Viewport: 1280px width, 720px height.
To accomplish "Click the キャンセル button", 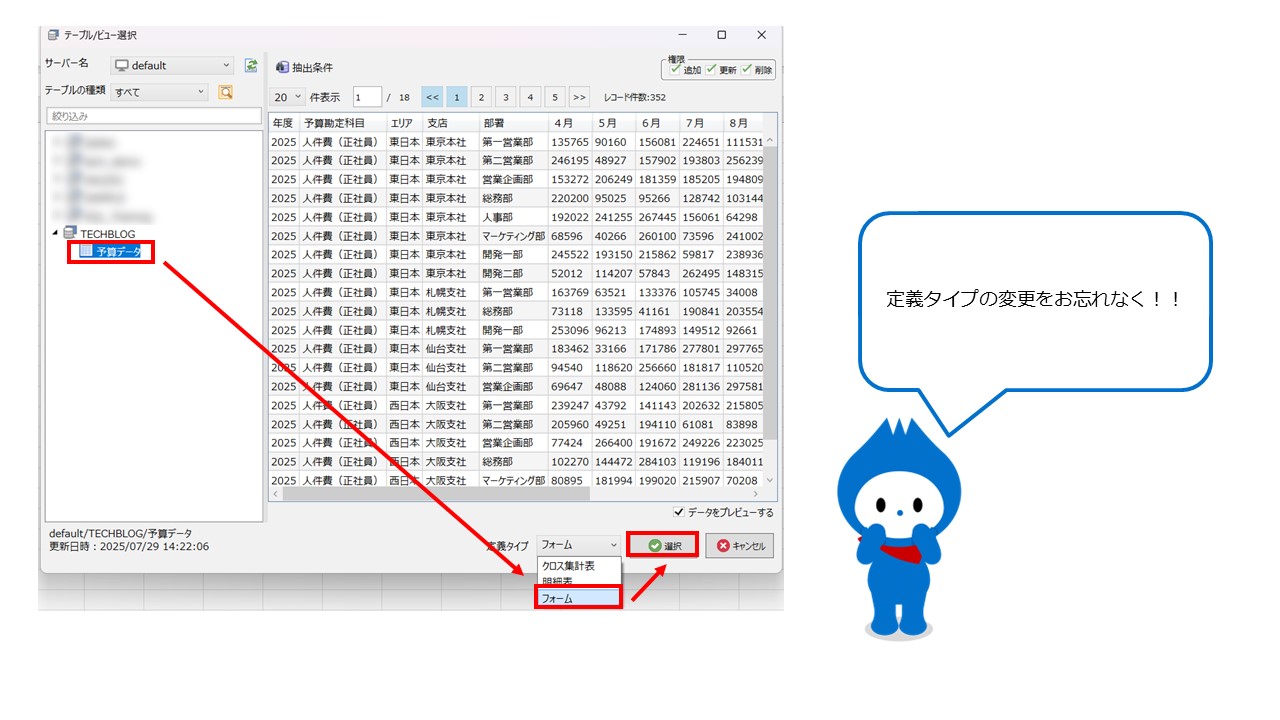I will [x=739, y=546].
